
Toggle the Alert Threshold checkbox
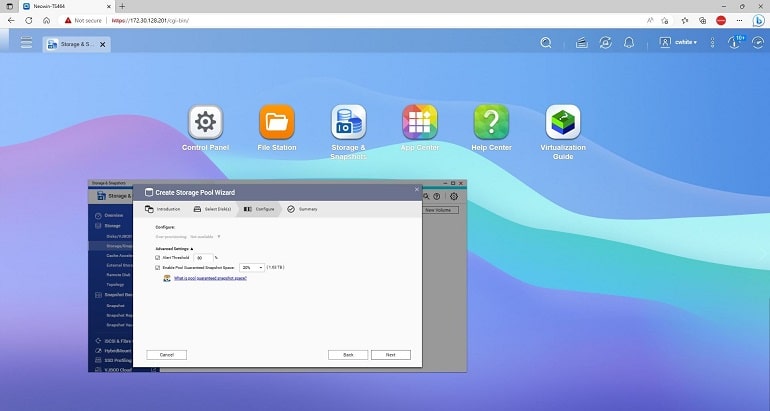(x=158, y=258)
